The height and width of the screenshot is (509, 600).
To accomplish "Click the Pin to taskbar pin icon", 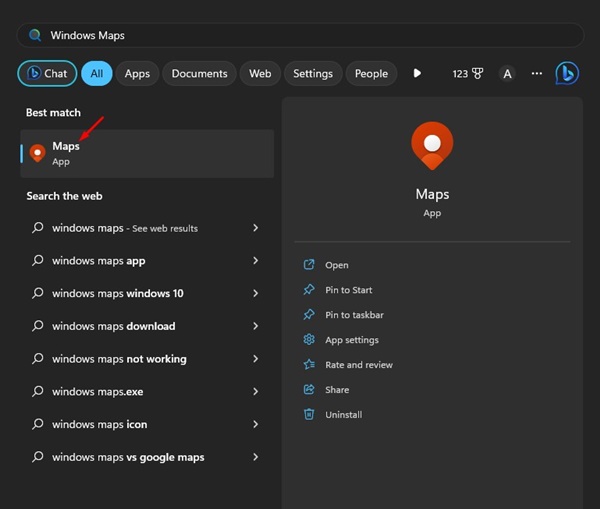I will coord(309,315).
